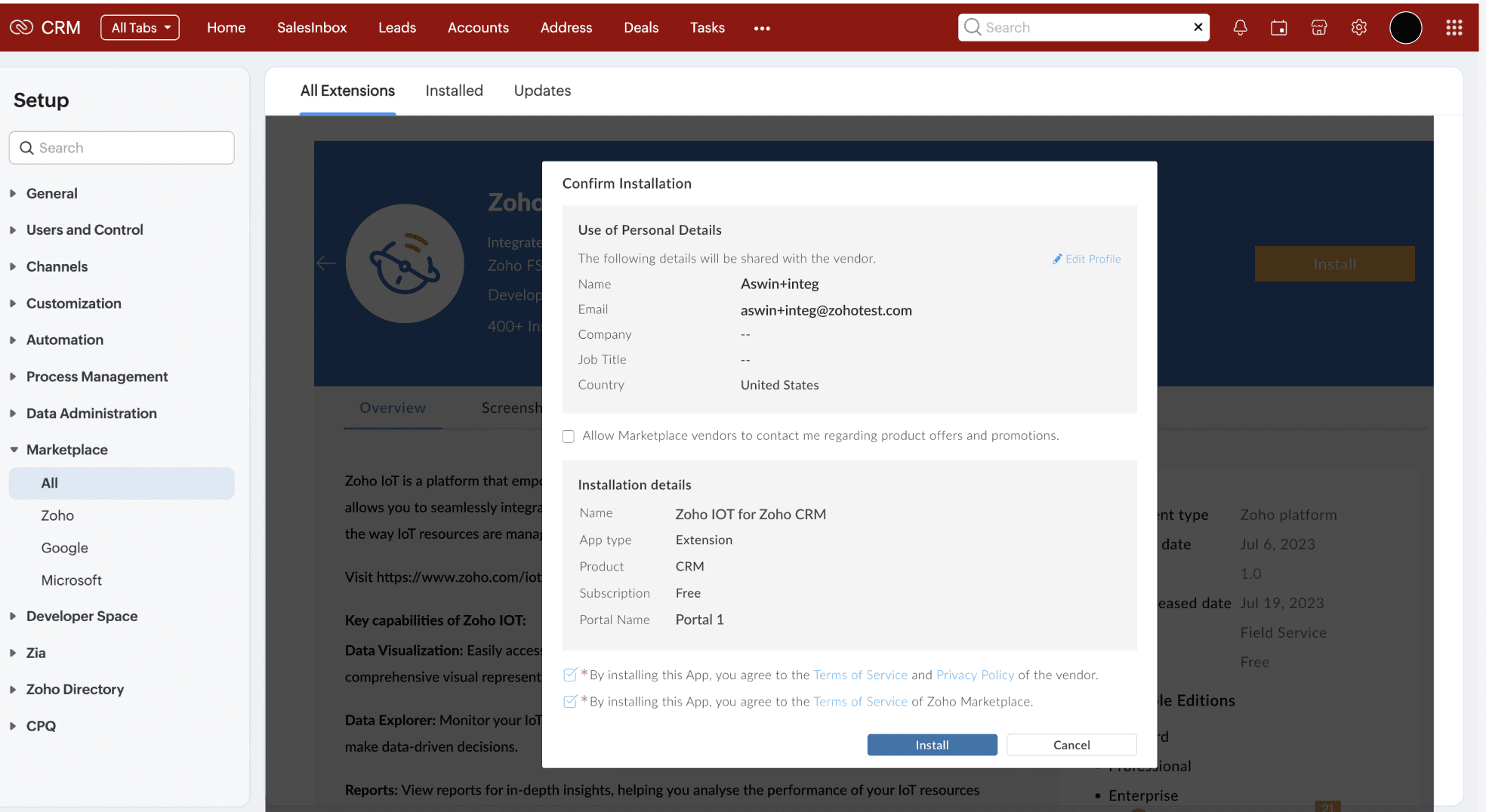1486x812 pixels.
Task: Select Microsoft under Marketplace
Action: (x=72, y=580)
